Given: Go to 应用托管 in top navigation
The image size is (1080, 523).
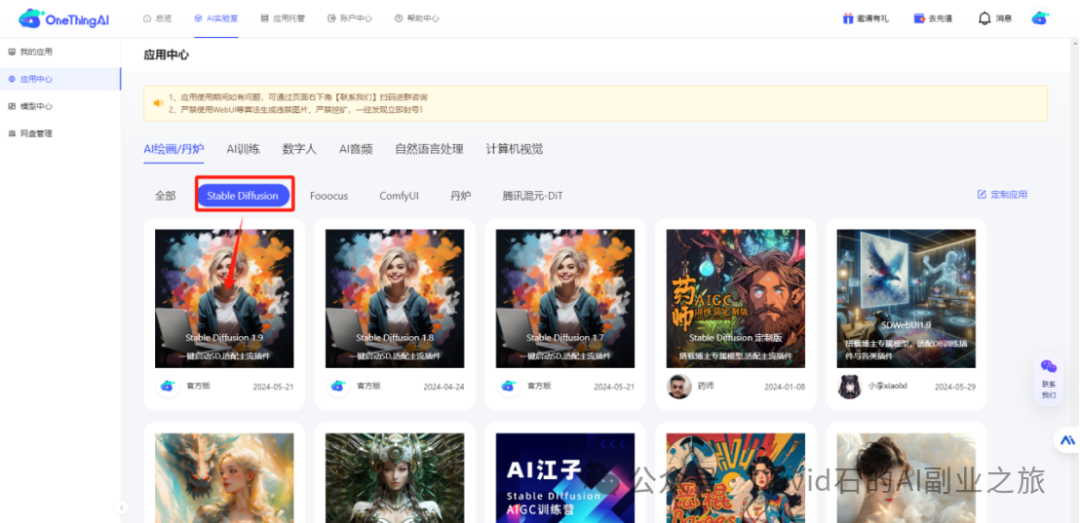Looking at the screenshot, I should coord(282,19).
